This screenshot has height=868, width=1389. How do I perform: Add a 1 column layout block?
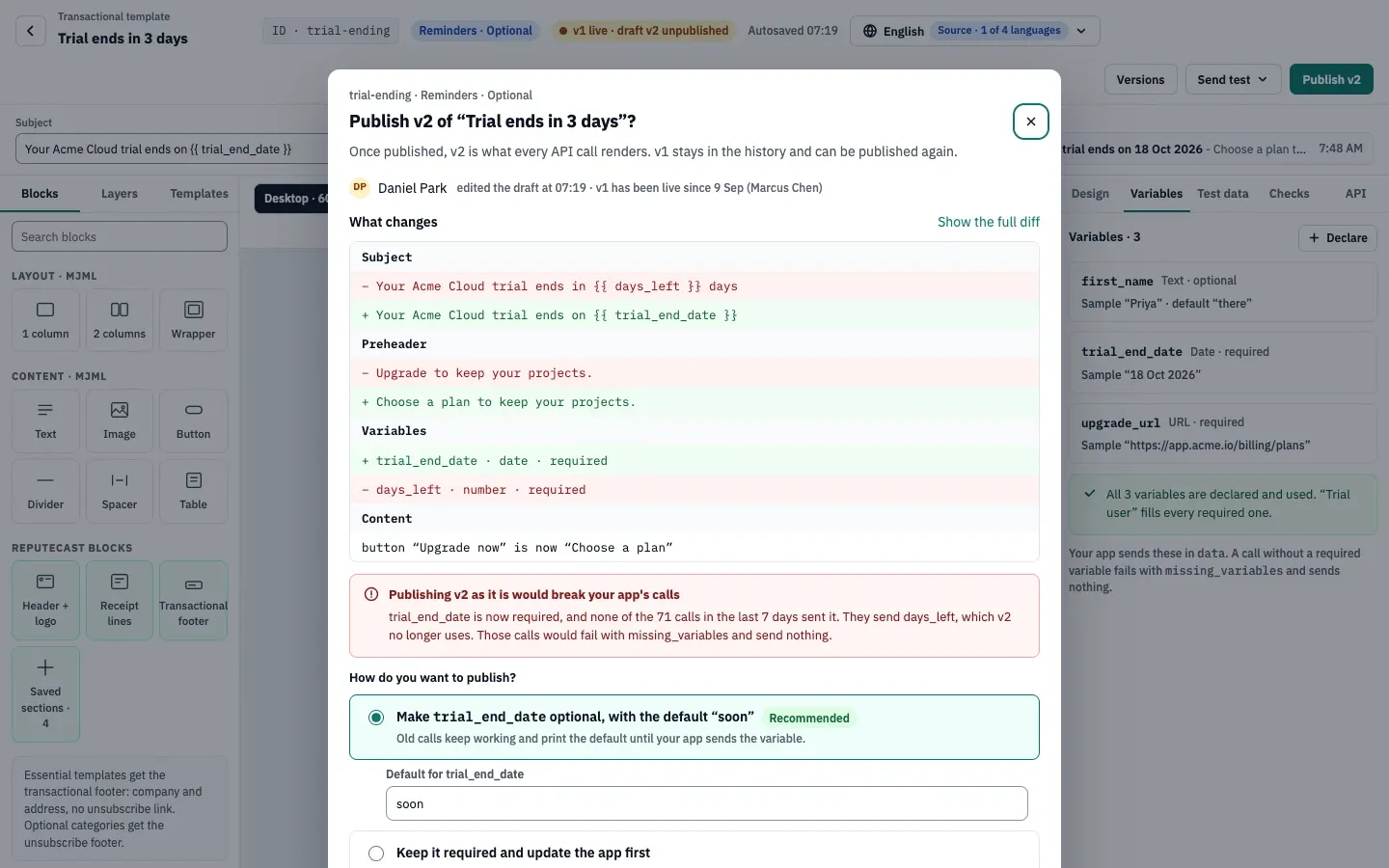coord(45,320)
